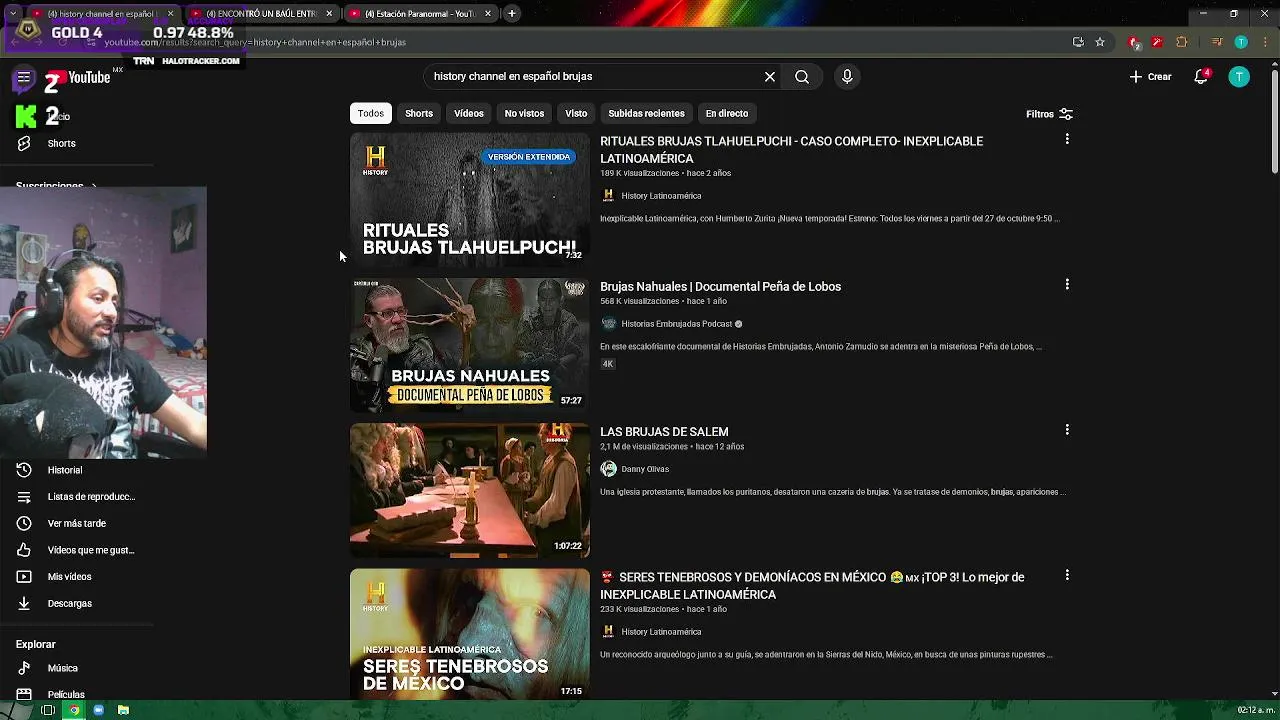The height and width of the screenshot is (720, 1280).
Task: Visit History Latinoamérica channel under first video
Action: [x=661, y=196]
